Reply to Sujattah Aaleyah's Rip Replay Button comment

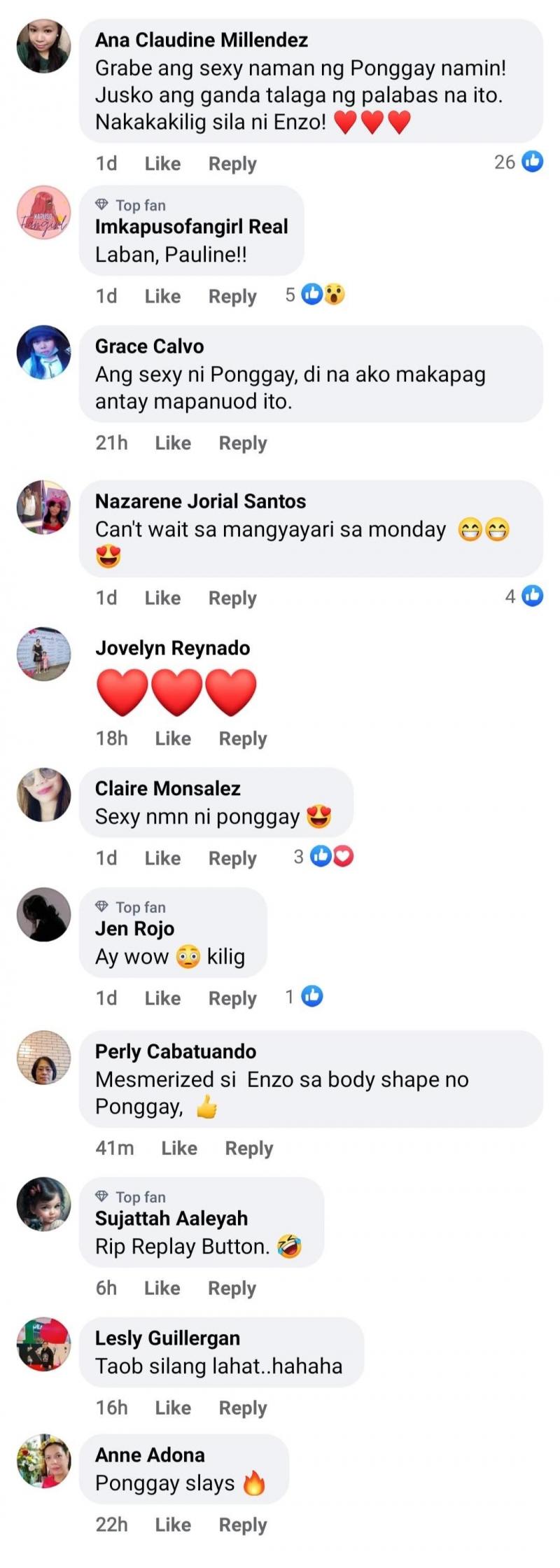click(x=232, y=1288)
